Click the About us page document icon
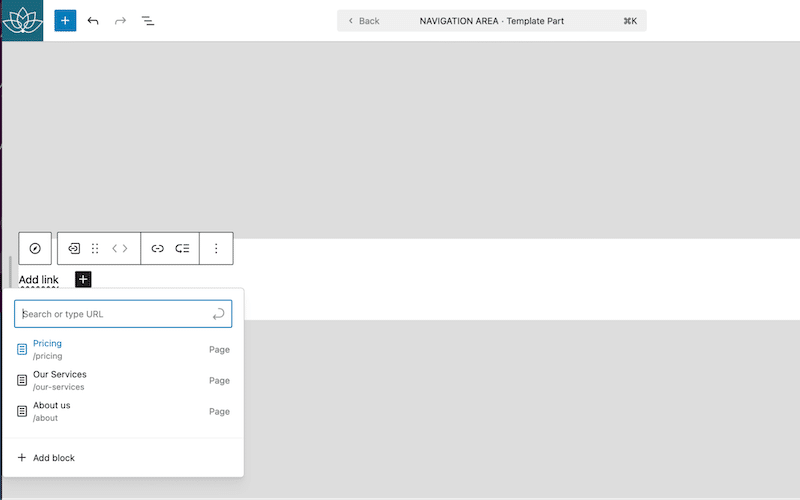Screen dimensions: 800x500 coord(22,411)
